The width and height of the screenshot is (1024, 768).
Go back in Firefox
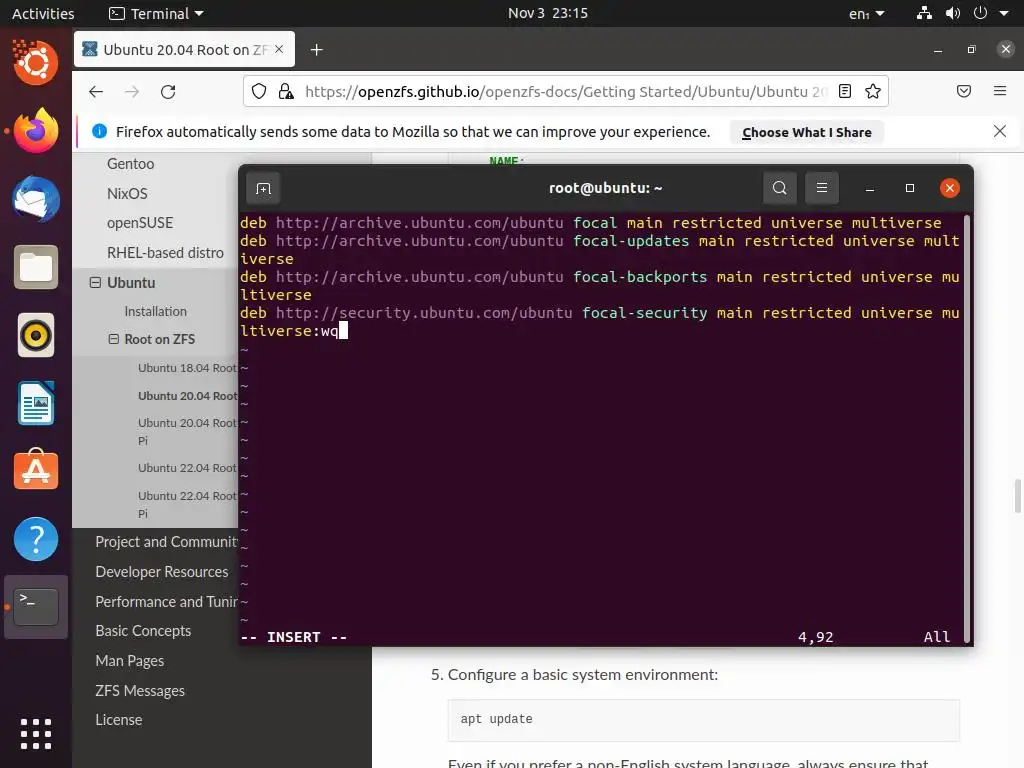point(96,91)
